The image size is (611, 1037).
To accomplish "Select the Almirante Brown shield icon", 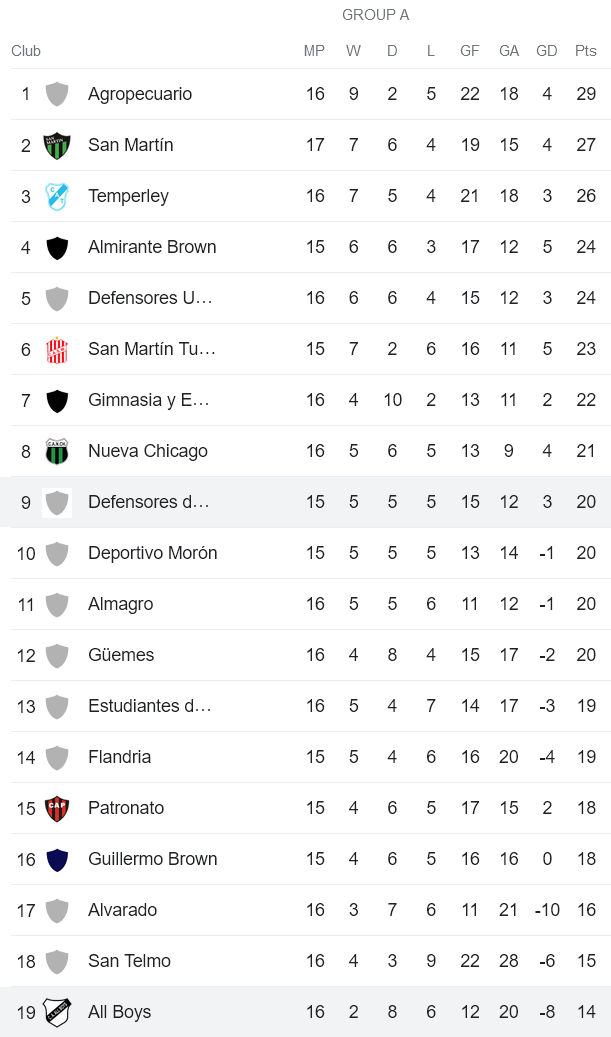I will (57, 246).
